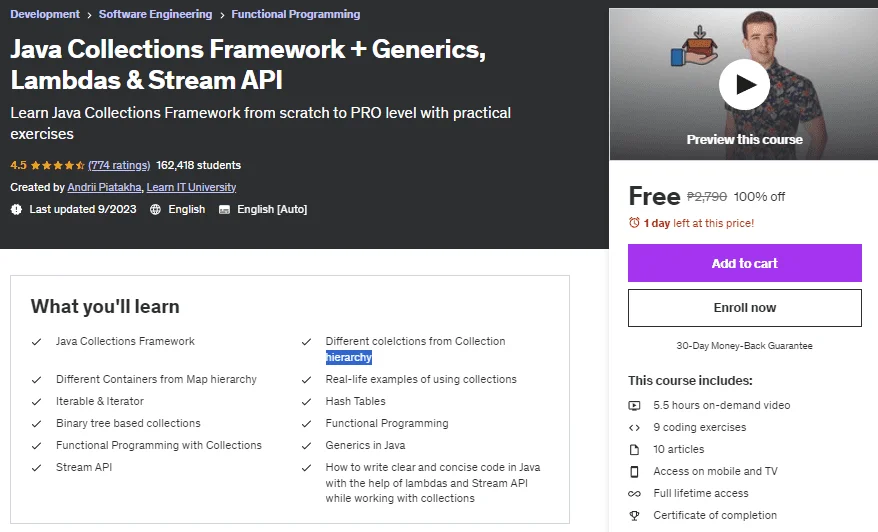Viewport: 878px width, 532px height.
Task: Click the articles document icon
Action: pos(634,450)
